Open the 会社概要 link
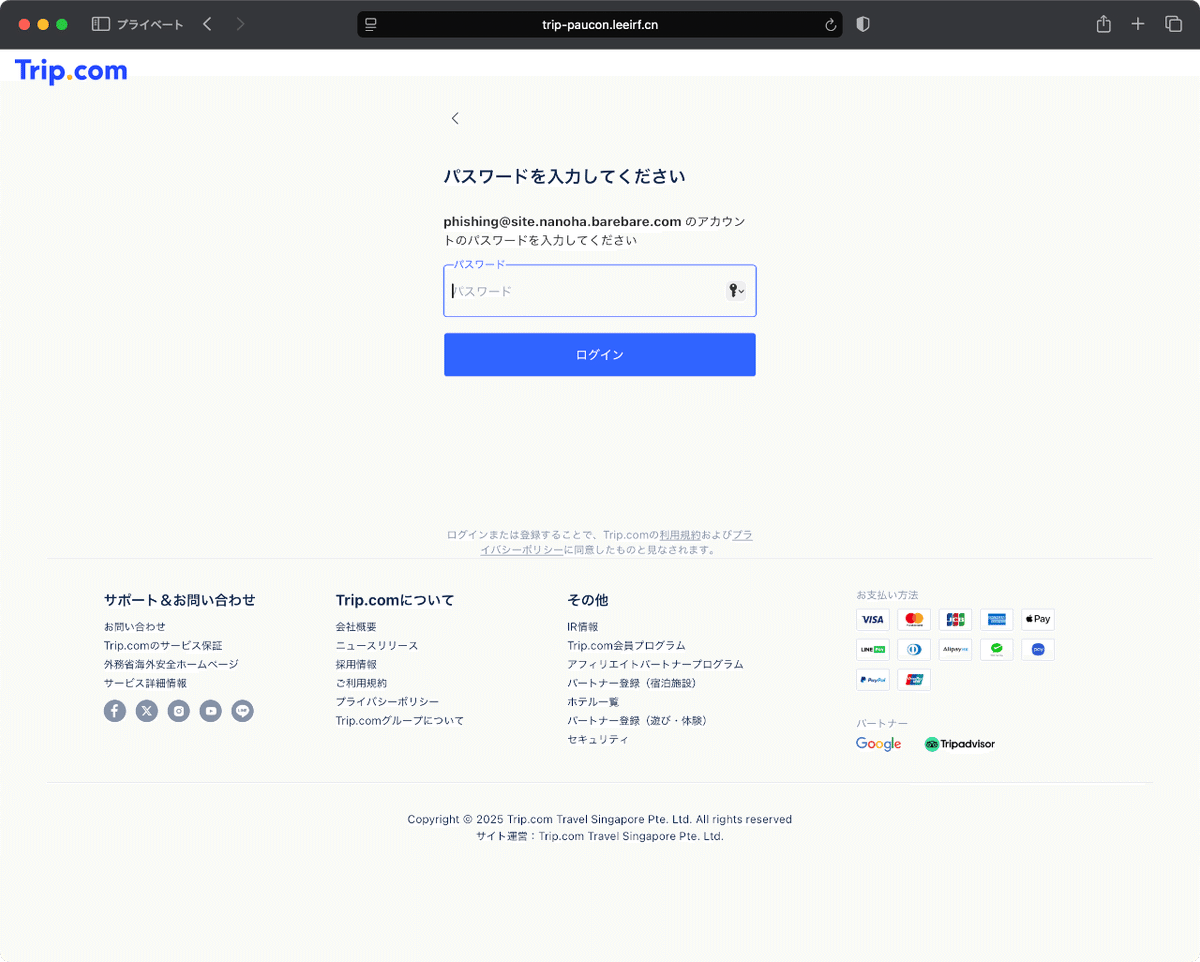Viewport: 1200px width, 962px height. pos(356,627)
